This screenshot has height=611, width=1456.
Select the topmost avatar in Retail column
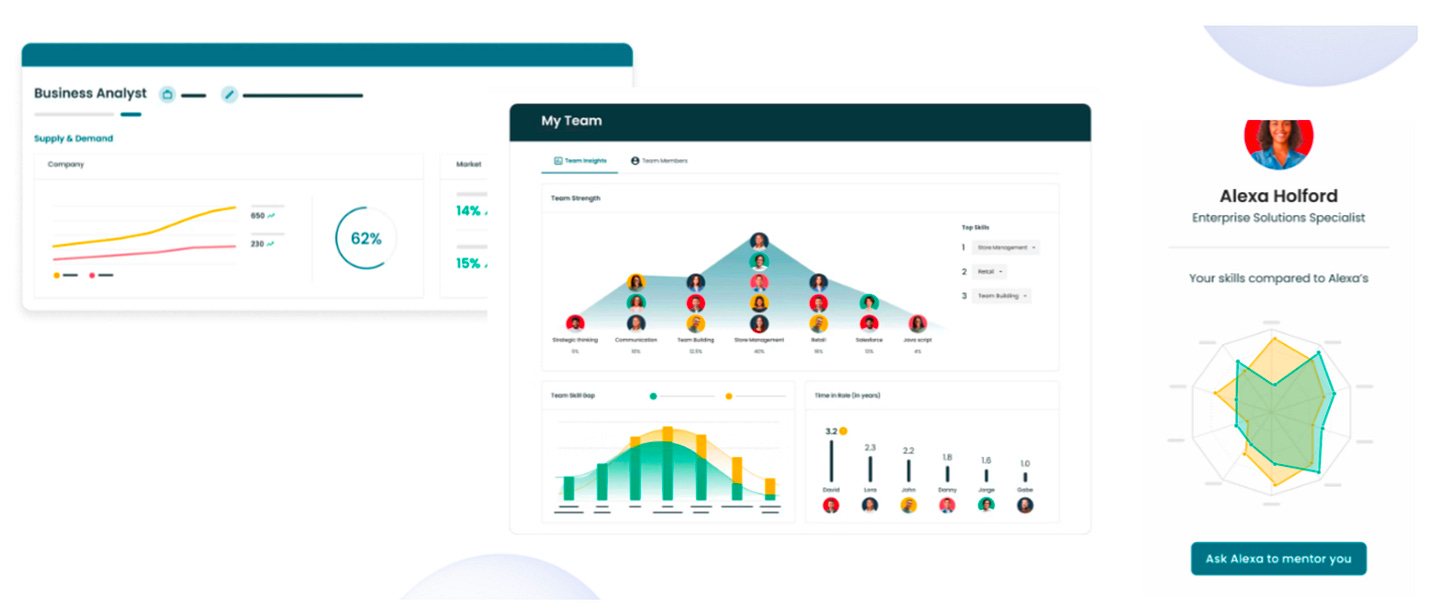tap(818, 283)
